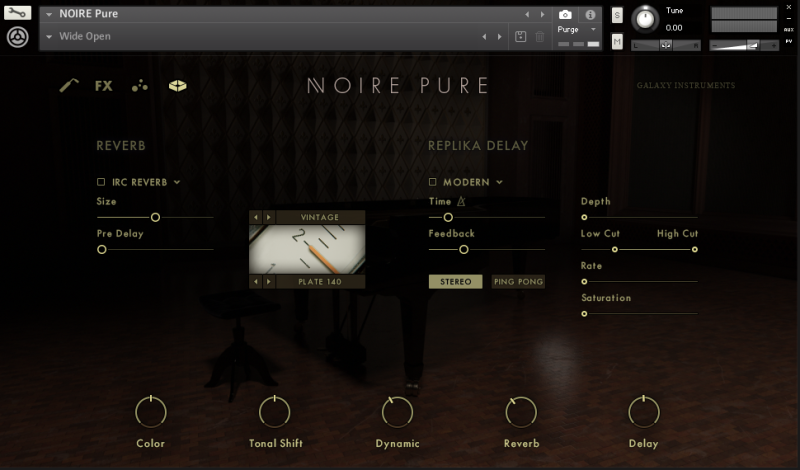Select previous reverb category before VINTAGE
The height and width of the screenshot is (470, 800).
pos(256,217)
